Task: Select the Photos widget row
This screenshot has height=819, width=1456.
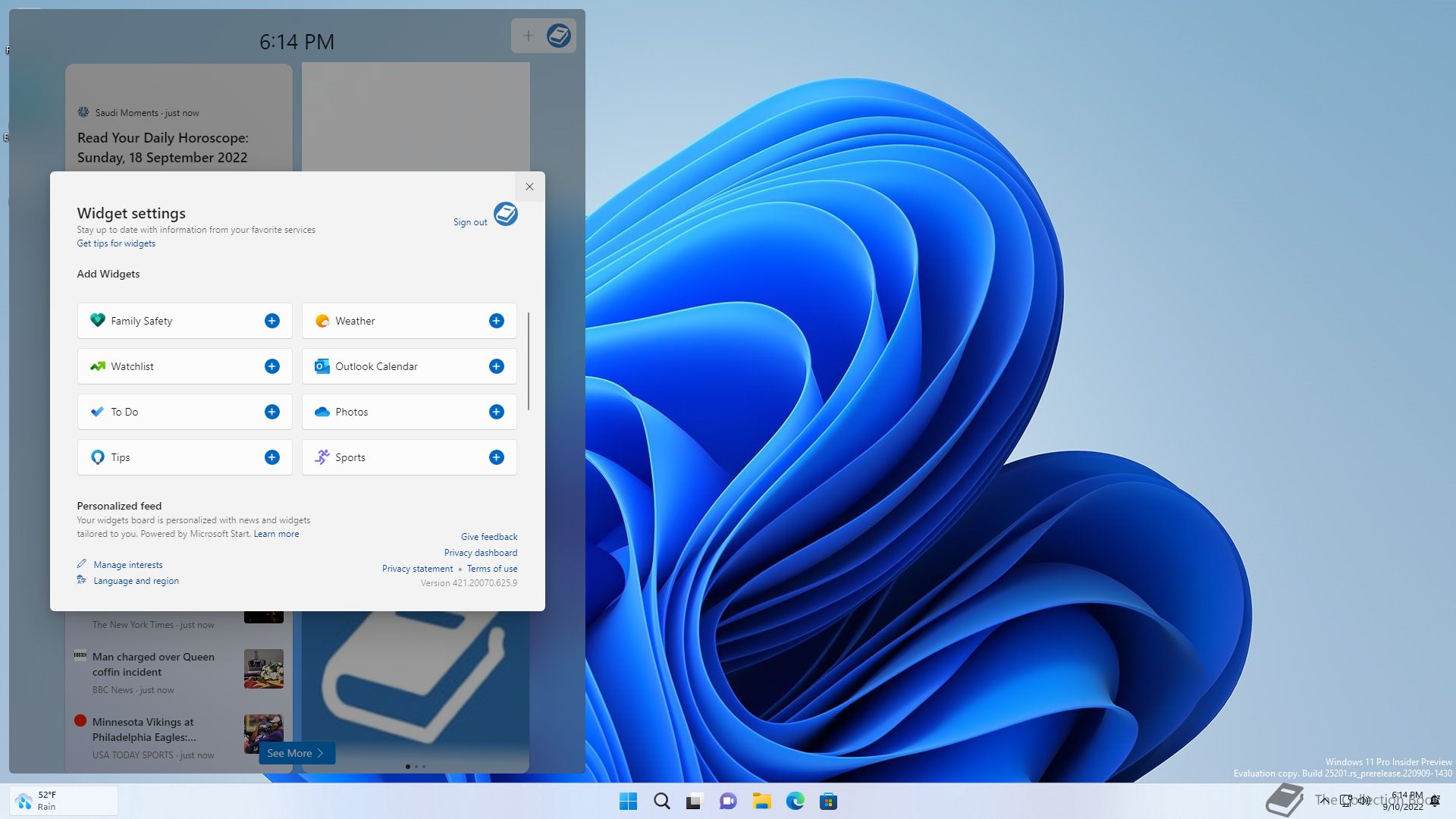Action: 409,412
